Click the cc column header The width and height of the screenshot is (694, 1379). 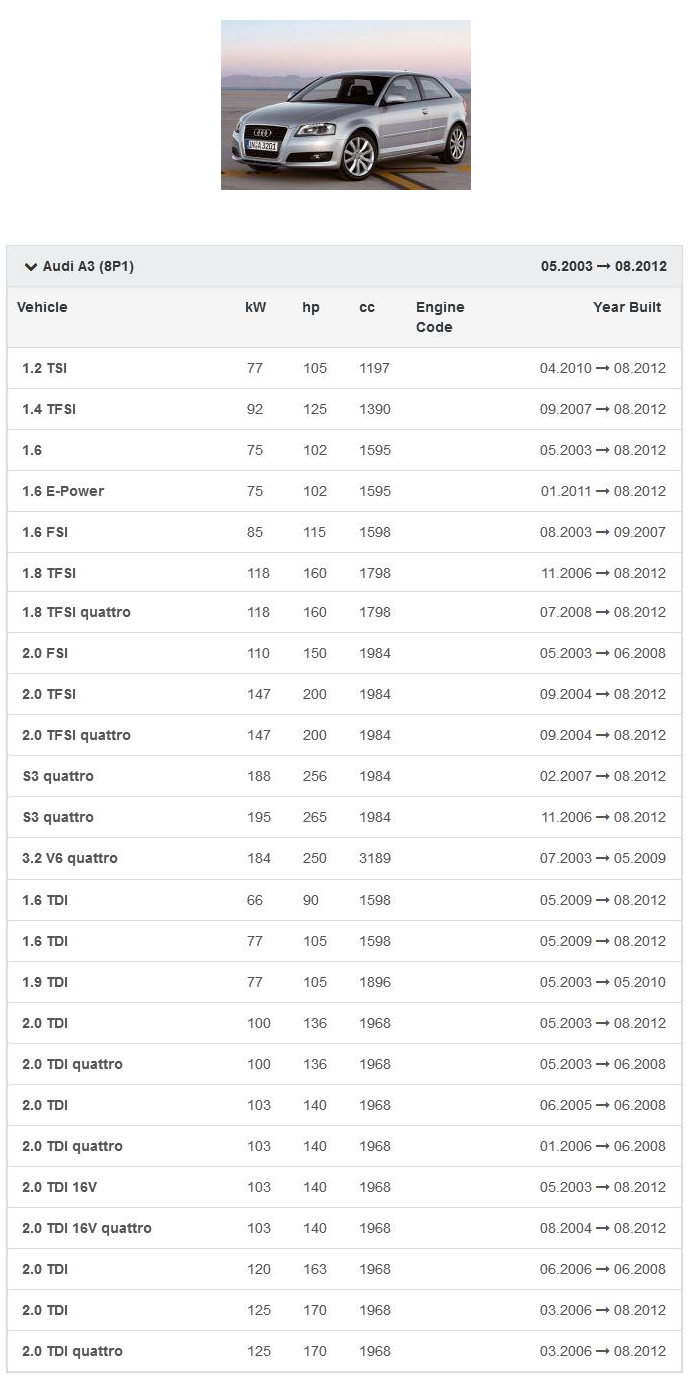(367, 307)
